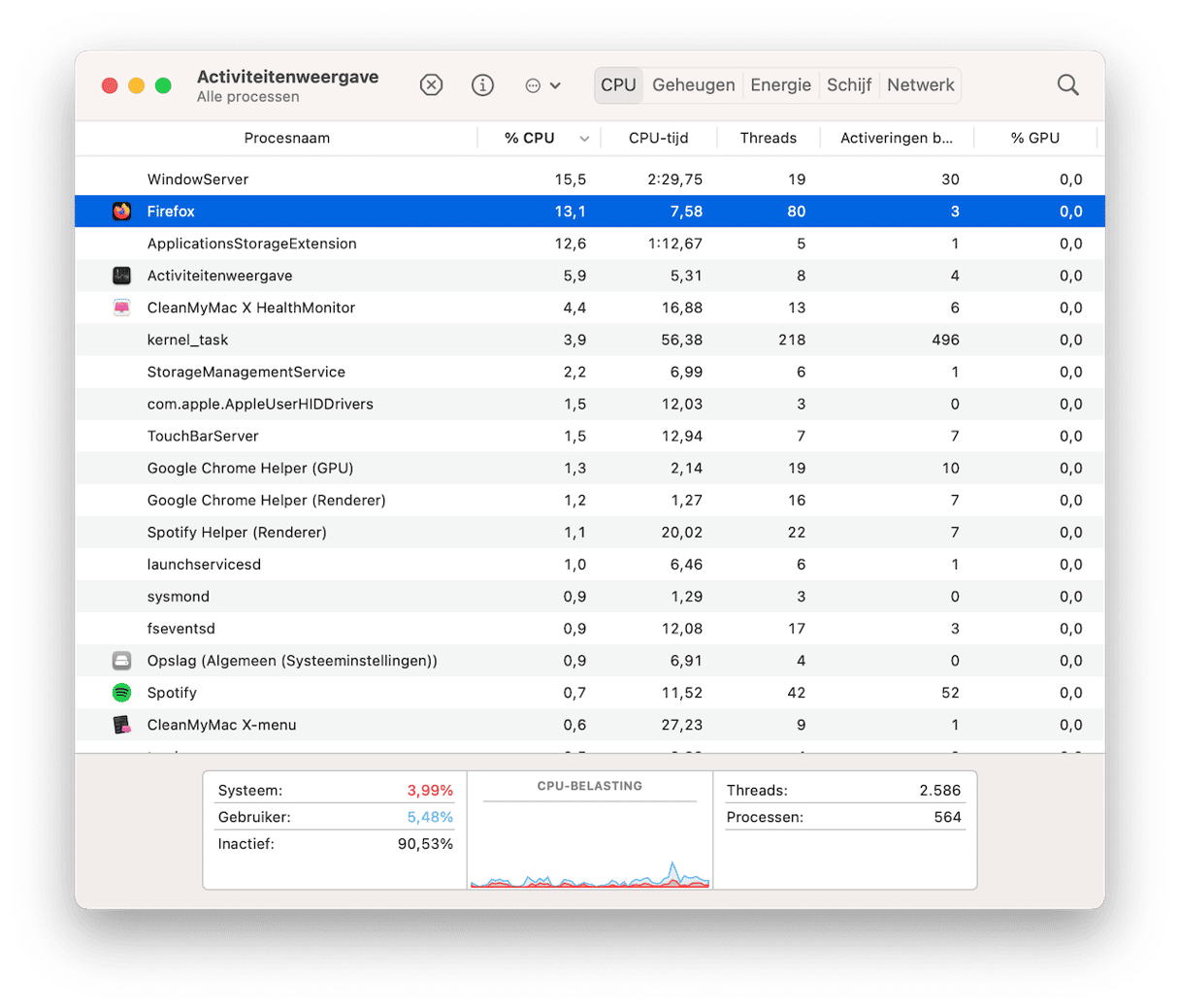Select the ApplicationsStorageExtension process
Image resolution: width=1180 pixels, height=1008 pixels.
(x=590, y=244)
